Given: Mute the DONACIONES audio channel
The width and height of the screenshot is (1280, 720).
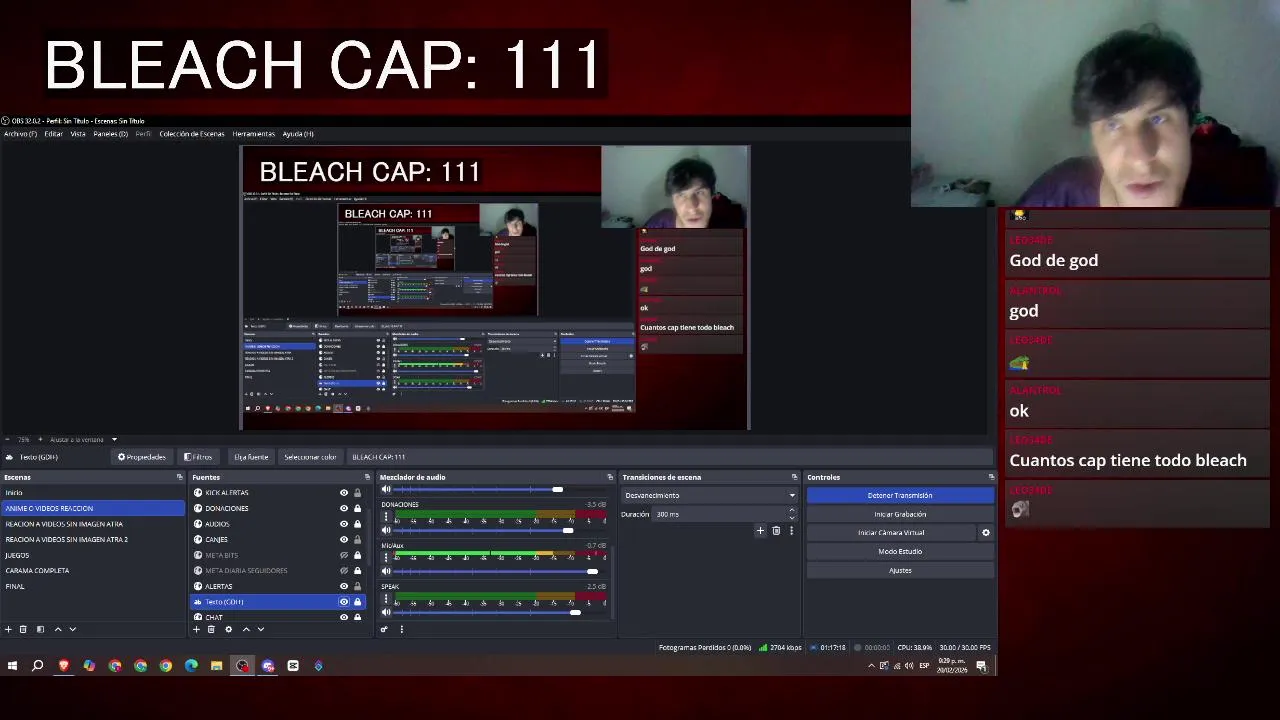Looking at the screenshot, I should click(386, 530).
